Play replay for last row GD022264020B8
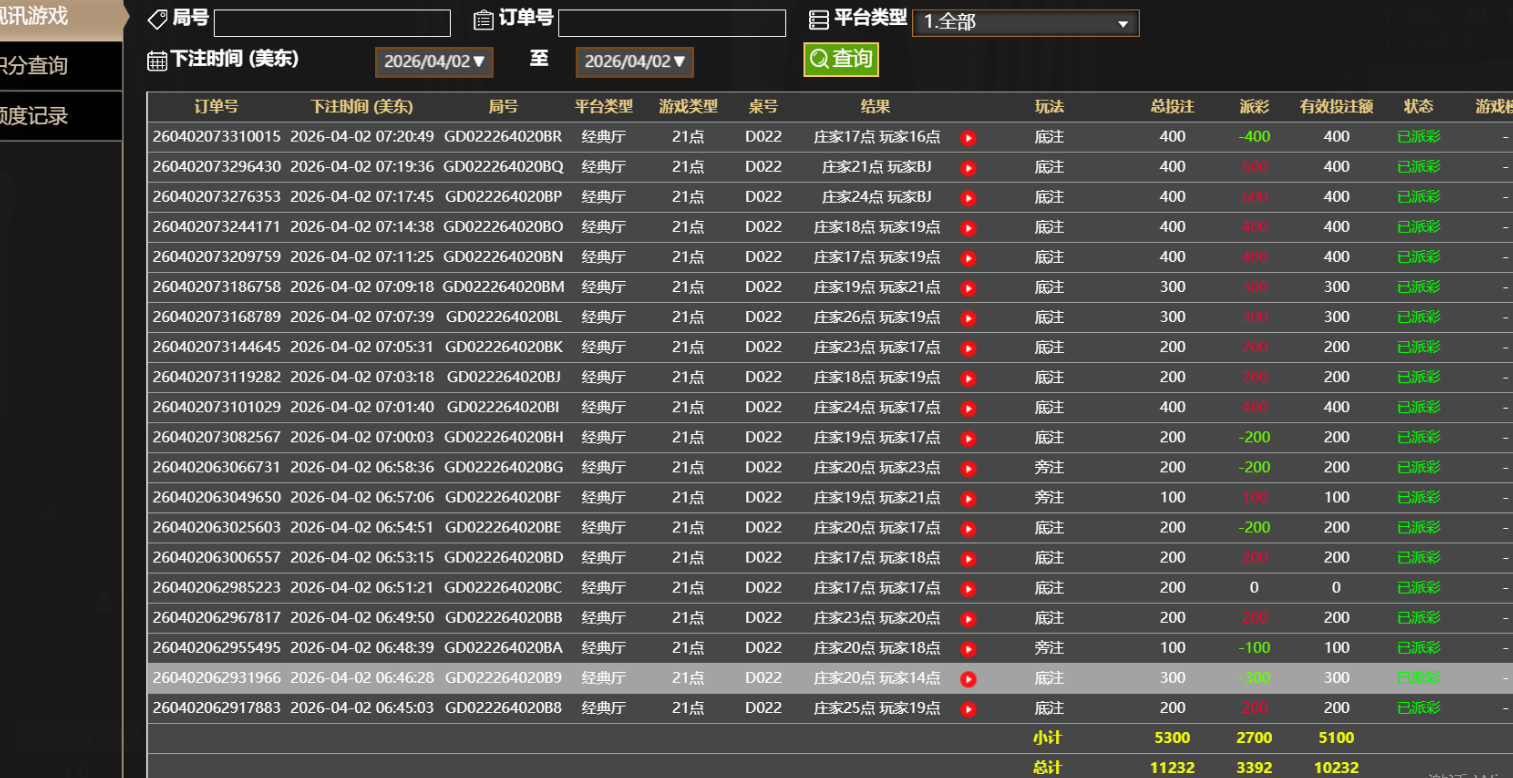Viewport: 1513px width, 778px height. (968, 709)
